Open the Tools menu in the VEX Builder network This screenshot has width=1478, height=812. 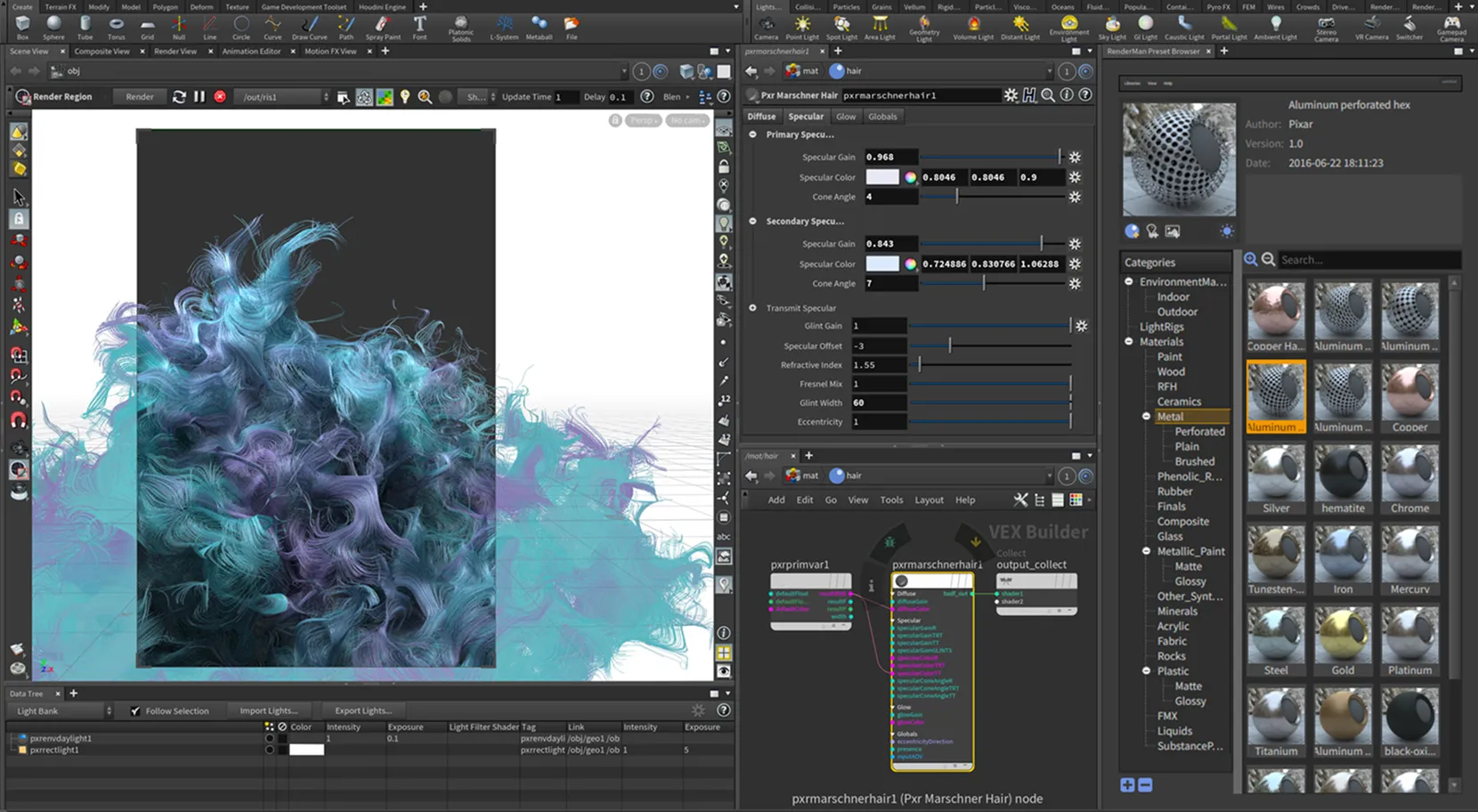891,499
